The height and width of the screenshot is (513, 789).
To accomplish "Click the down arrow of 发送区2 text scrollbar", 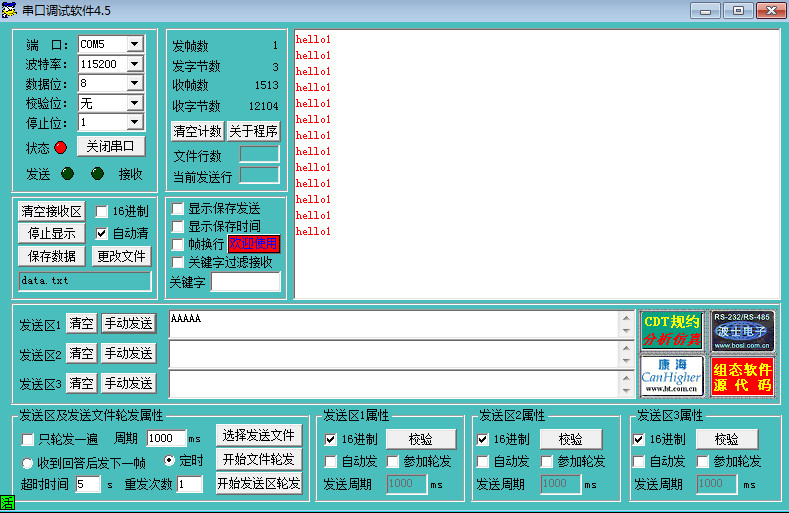I will click(x=626, y=360).
